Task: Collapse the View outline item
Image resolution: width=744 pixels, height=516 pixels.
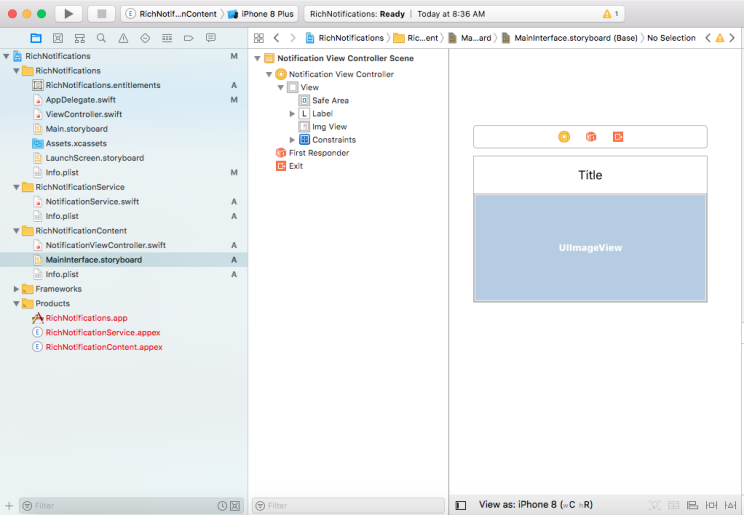Action: click(280, 87)
